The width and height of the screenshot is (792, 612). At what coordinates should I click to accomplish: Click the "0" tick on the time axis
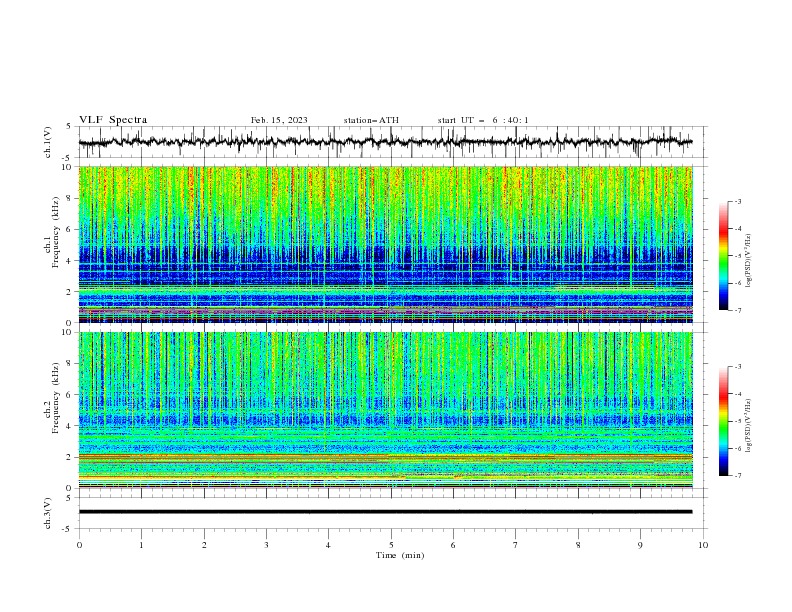coord(79,545)
